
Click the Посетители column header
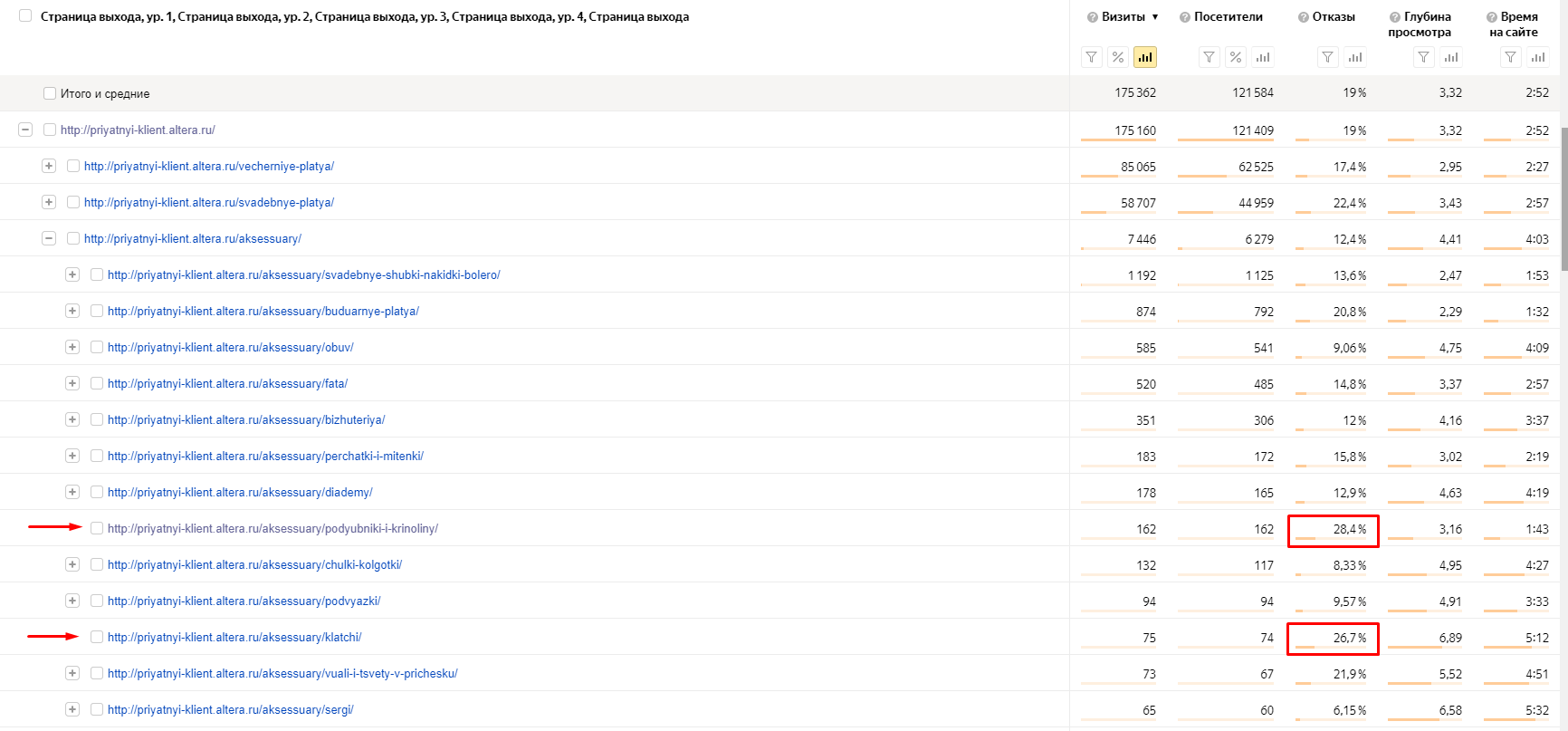1229,17
